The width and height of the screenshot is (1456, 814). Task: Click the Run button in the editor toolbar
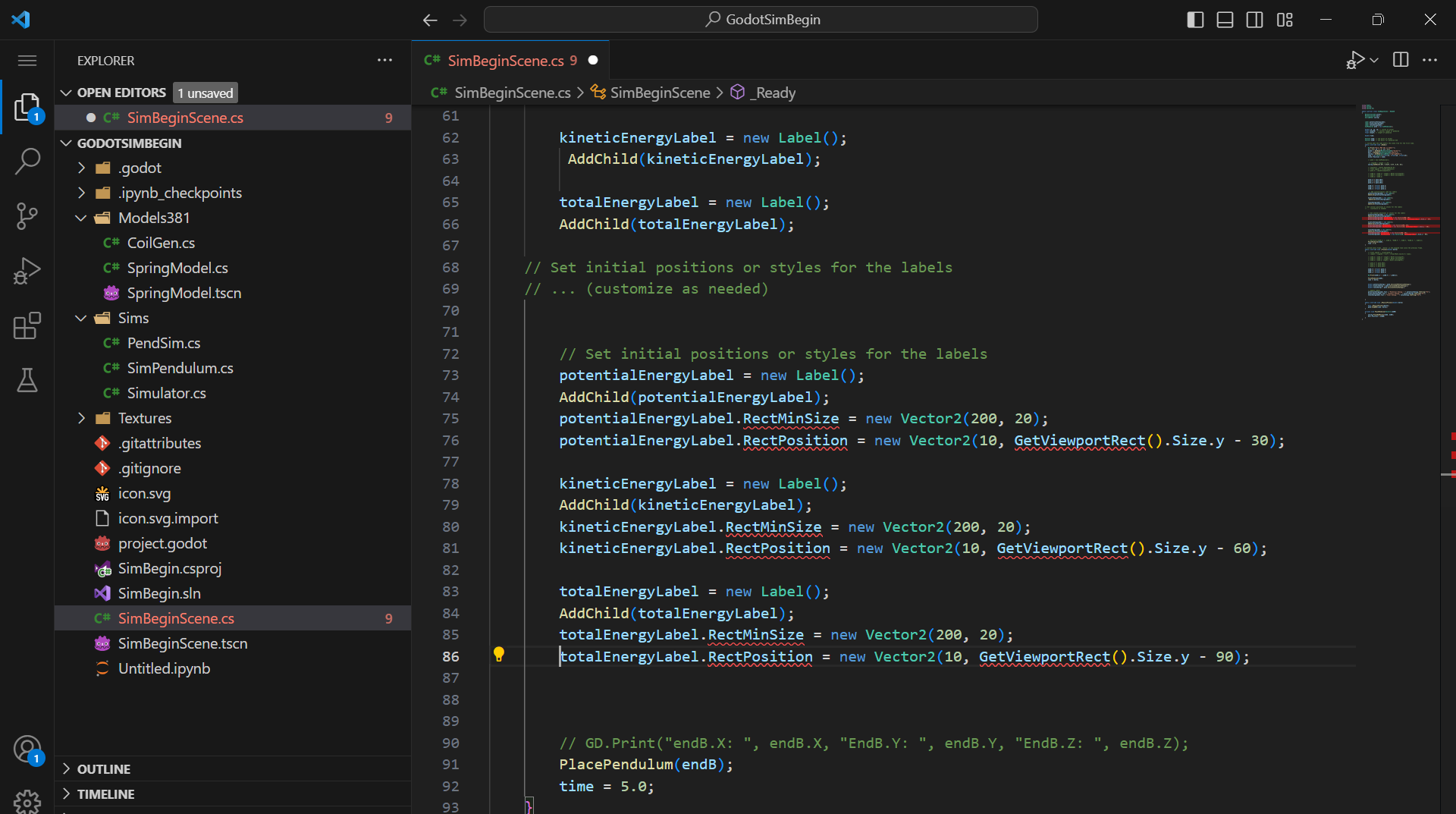(x=1357, y=60)
